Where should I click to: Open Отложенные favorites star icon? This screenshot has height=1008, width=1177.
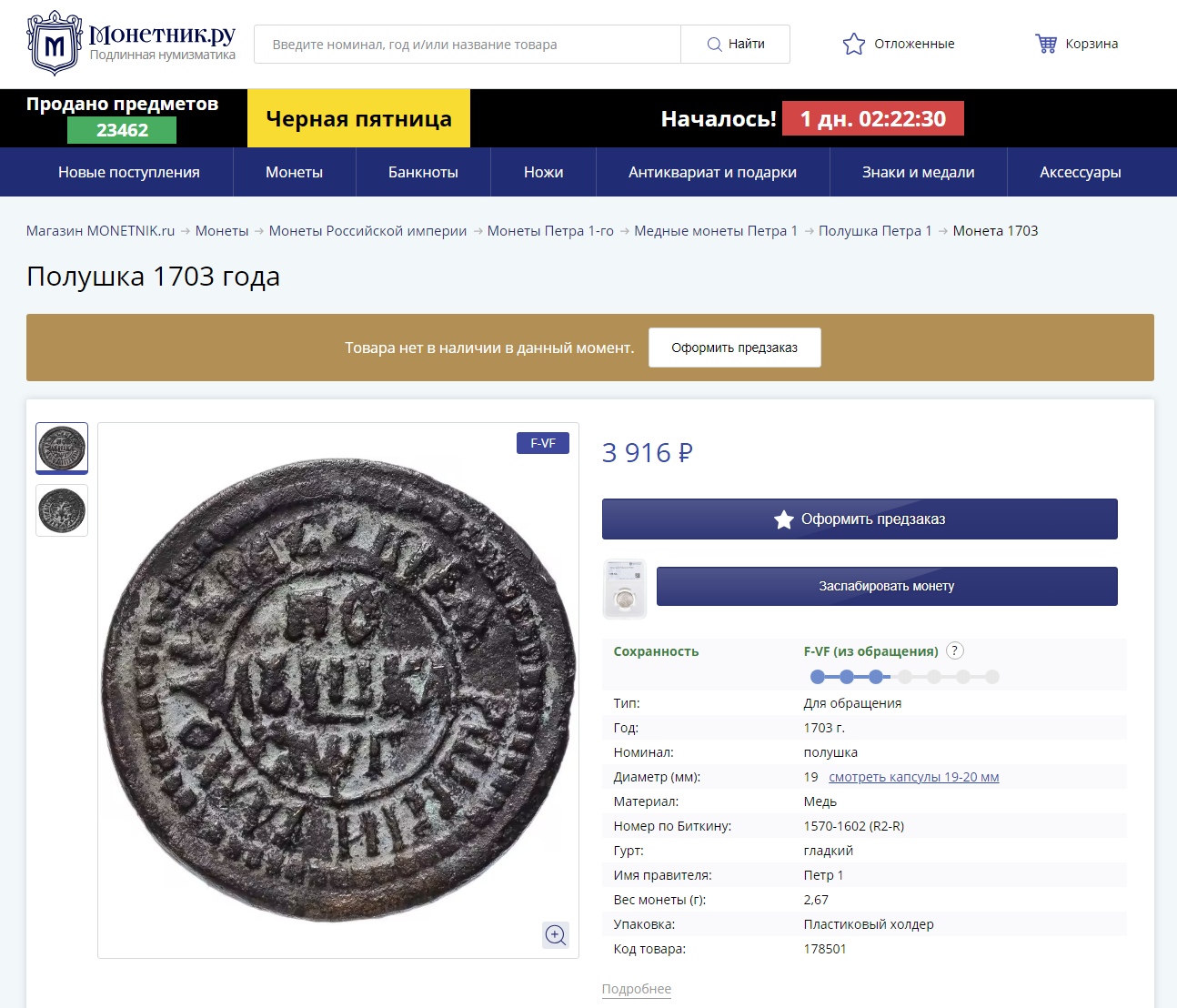coord(853,44)
